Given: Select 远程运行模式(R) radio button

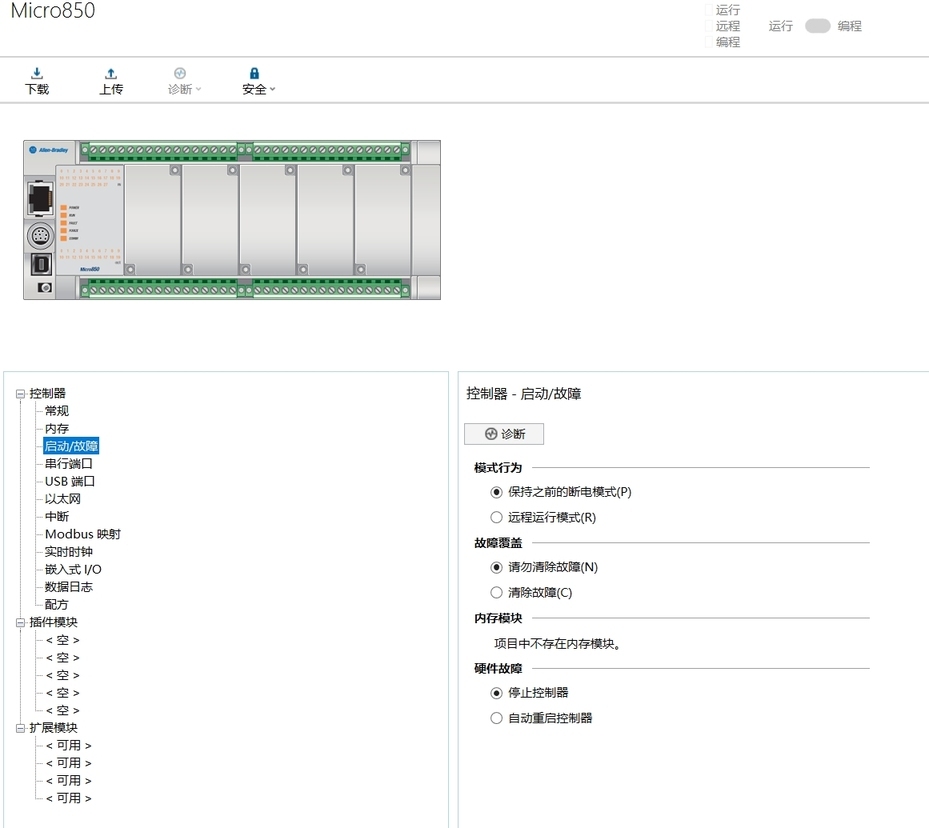Looking at the screenshot, I should pyautogui.click(x=496, y=518).
